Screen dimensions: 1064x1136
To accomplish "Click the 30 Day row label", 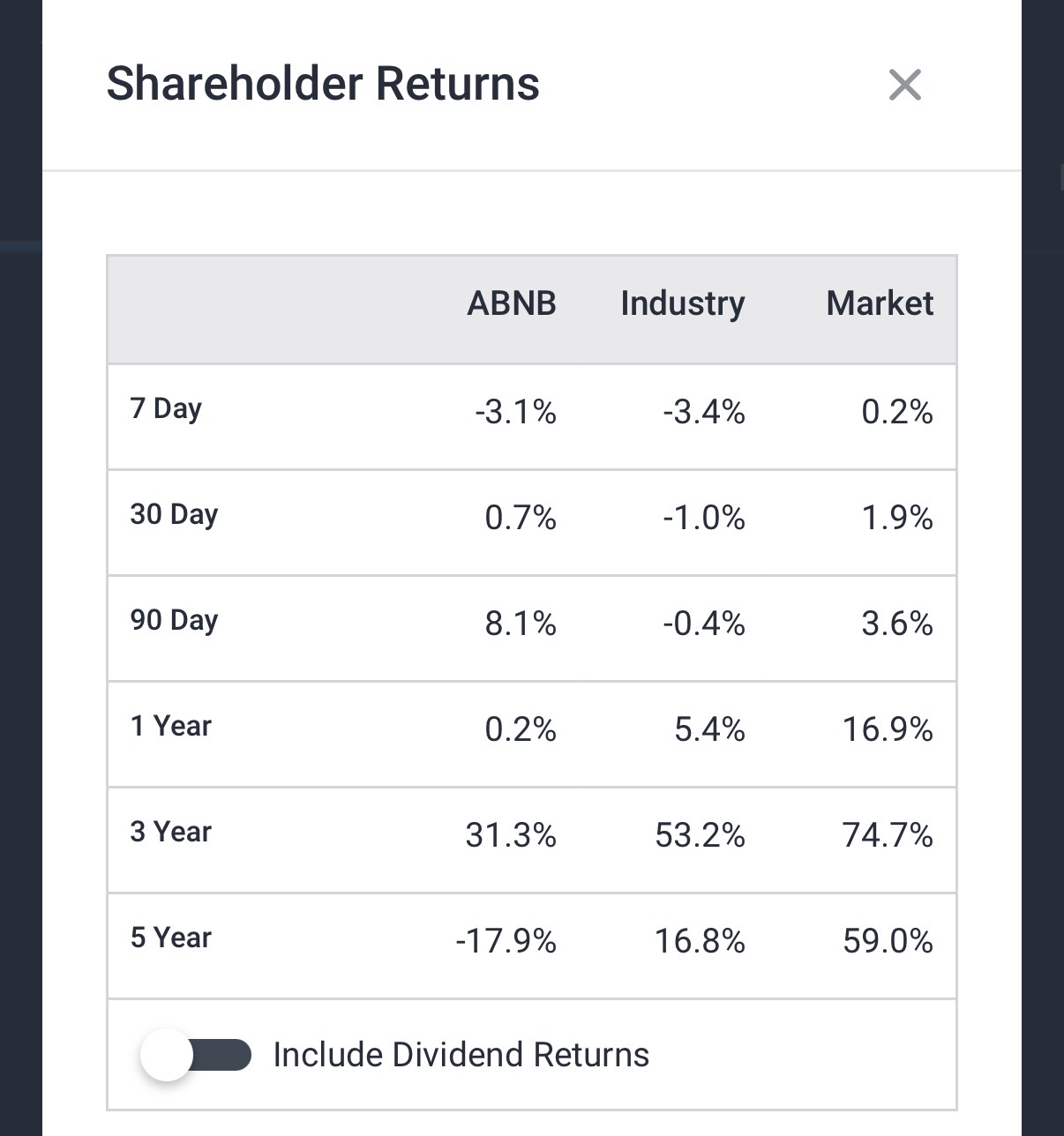I will pyautogui.click(x=174, y=514).
